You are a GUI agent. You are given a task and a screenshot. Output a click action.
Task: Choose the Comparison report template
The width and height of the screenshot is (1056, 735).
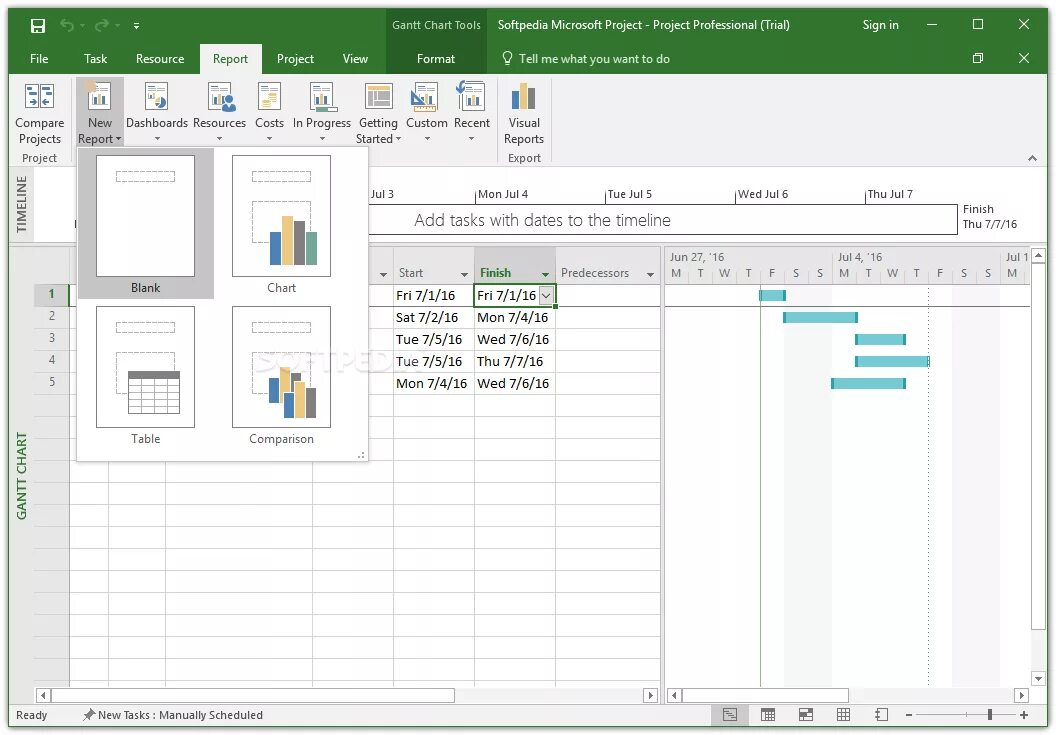[x=282, y=375]
